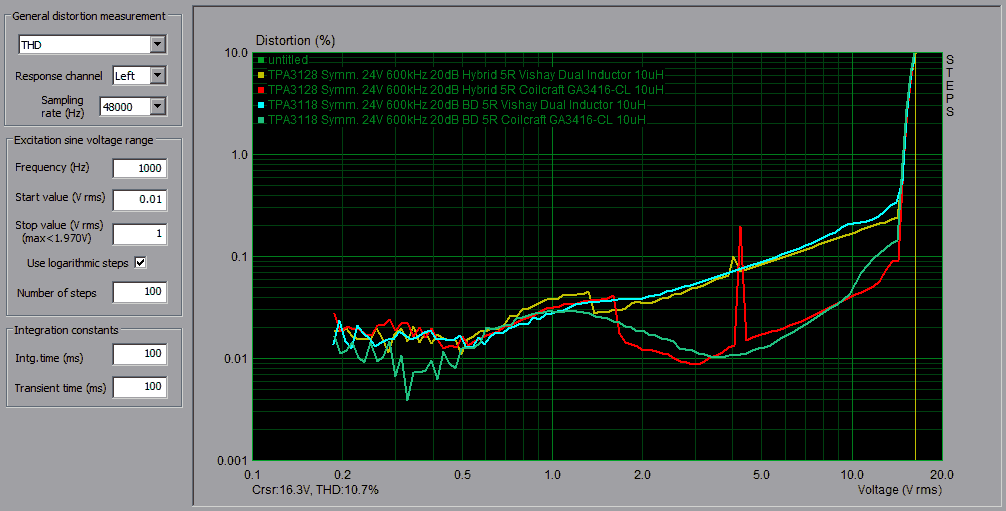This screenshot has width=1006, height=511.
Task: Click the red TPA3128 Coilcraft legend swatch
Action: pyautogui.click(x=261, y=90)
